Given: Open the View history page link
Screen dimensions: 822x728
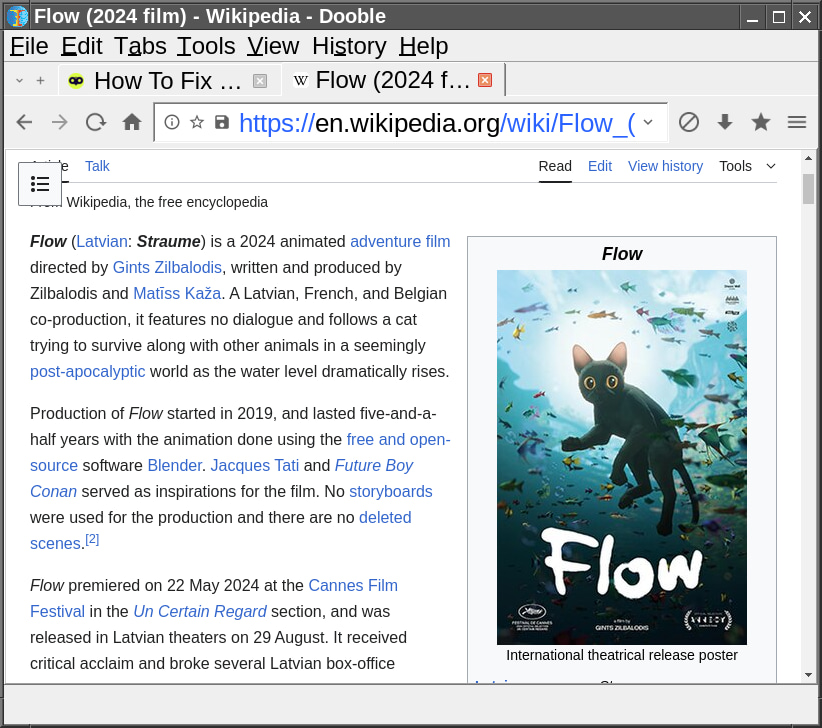Looking at the screenshot, I should tap(665, 166).
